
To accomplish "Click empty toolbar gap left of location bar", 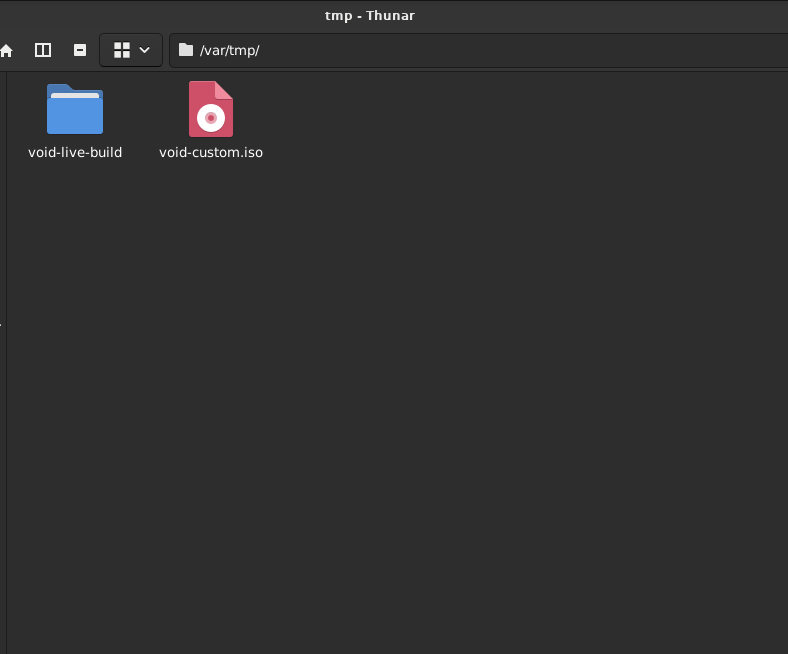I will 166,50.
